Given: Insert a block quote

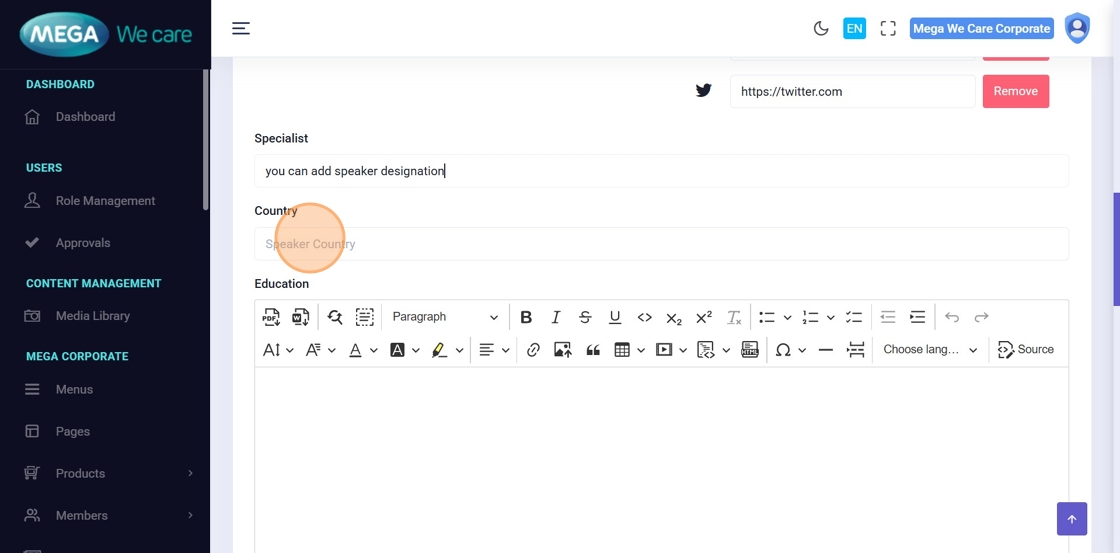Looking at the screenshot, I should pyautogui.click(x=593, y=350).
